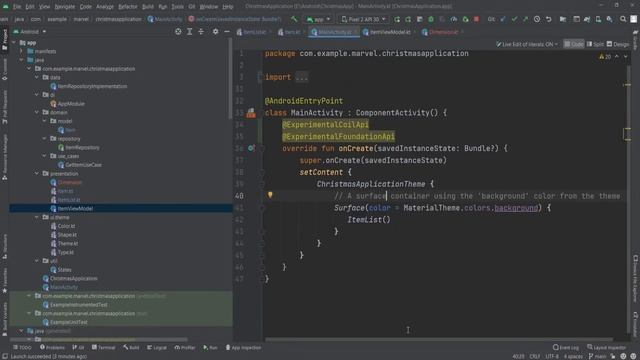Open the app run configuration dropdown
Viewport: 640px width, 360px height.
pos(318,19)
